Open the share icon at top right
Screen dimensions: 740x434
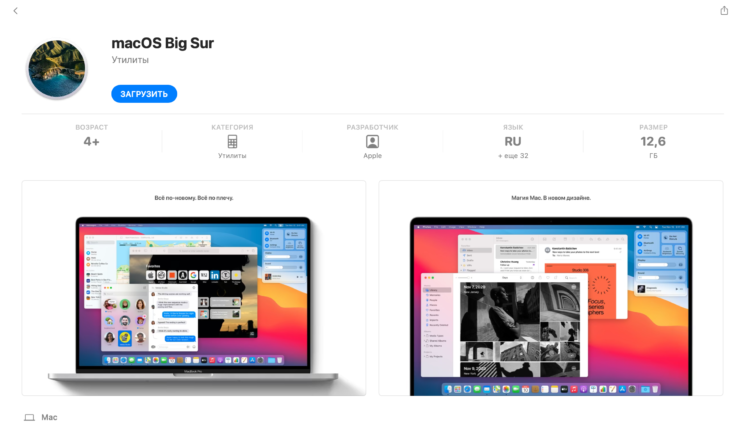tap(724, 10)
